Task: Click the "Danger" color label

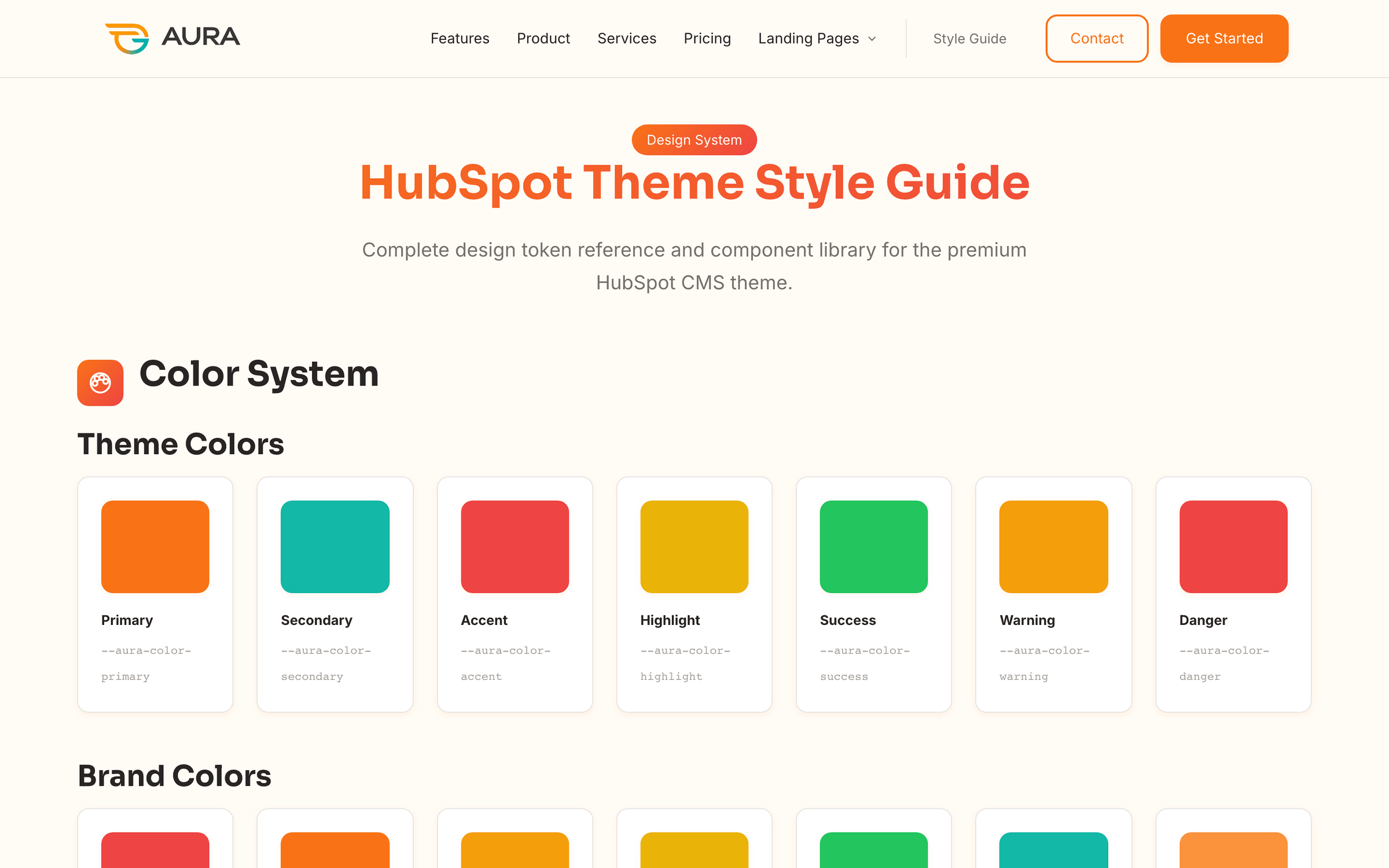Action: coord(1203,620)
